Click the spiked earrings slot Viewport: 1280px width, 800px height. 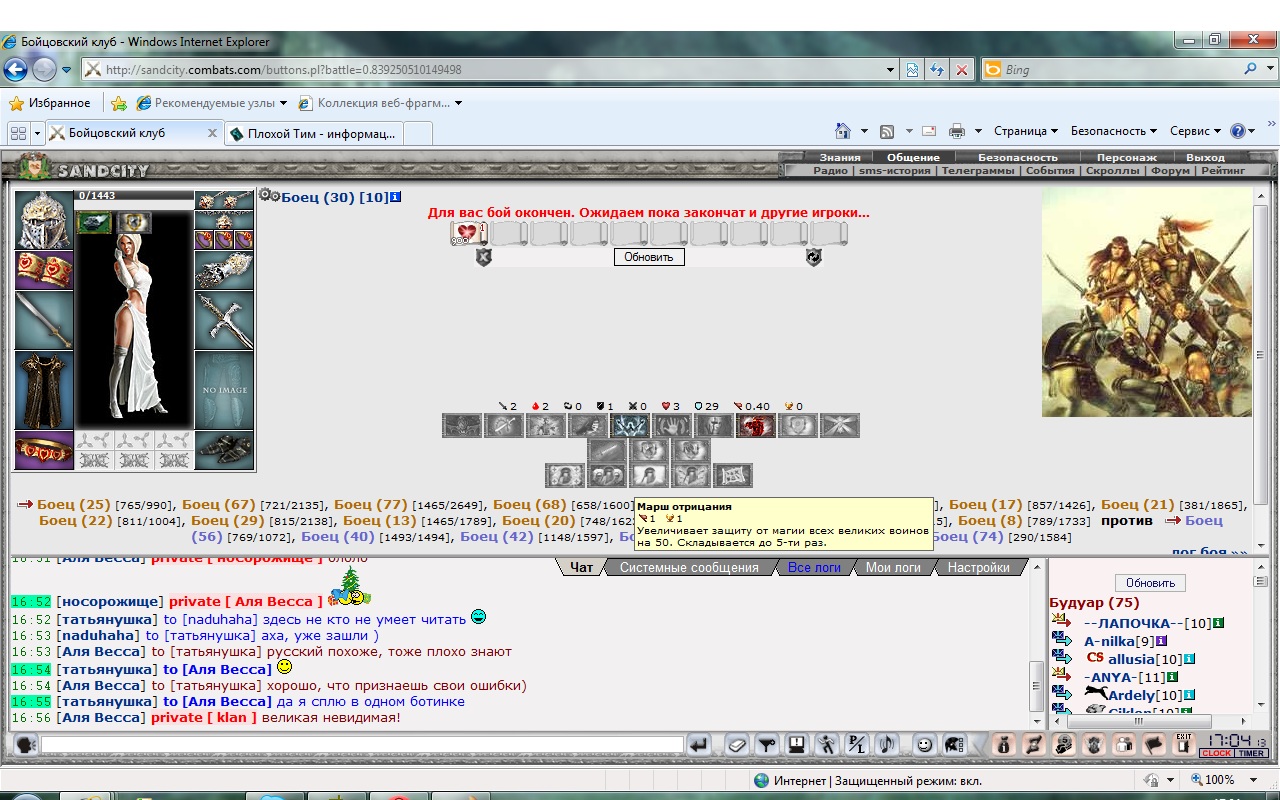click(x=224, y=200)
